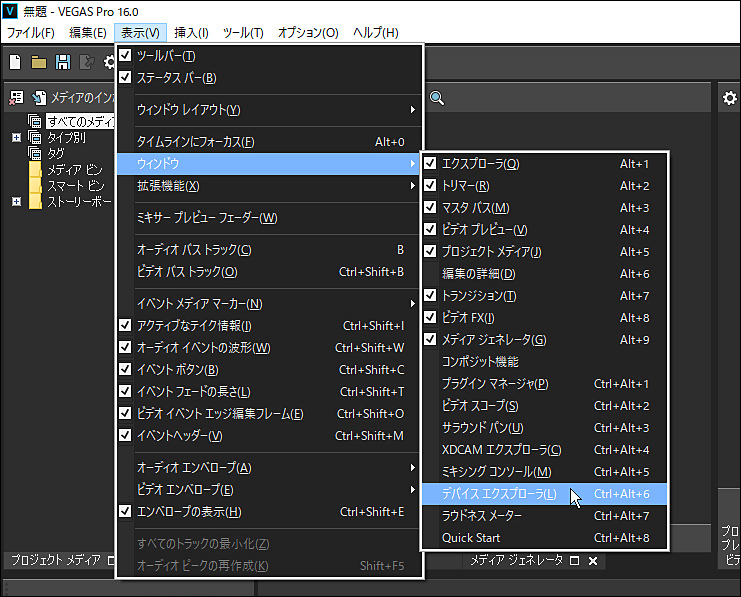Click the Save floppy disk icon

(x=62, y=62)
